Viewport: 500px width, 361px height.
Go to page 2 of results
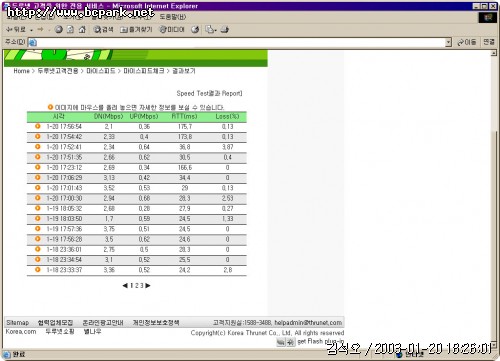coord(137,286)
